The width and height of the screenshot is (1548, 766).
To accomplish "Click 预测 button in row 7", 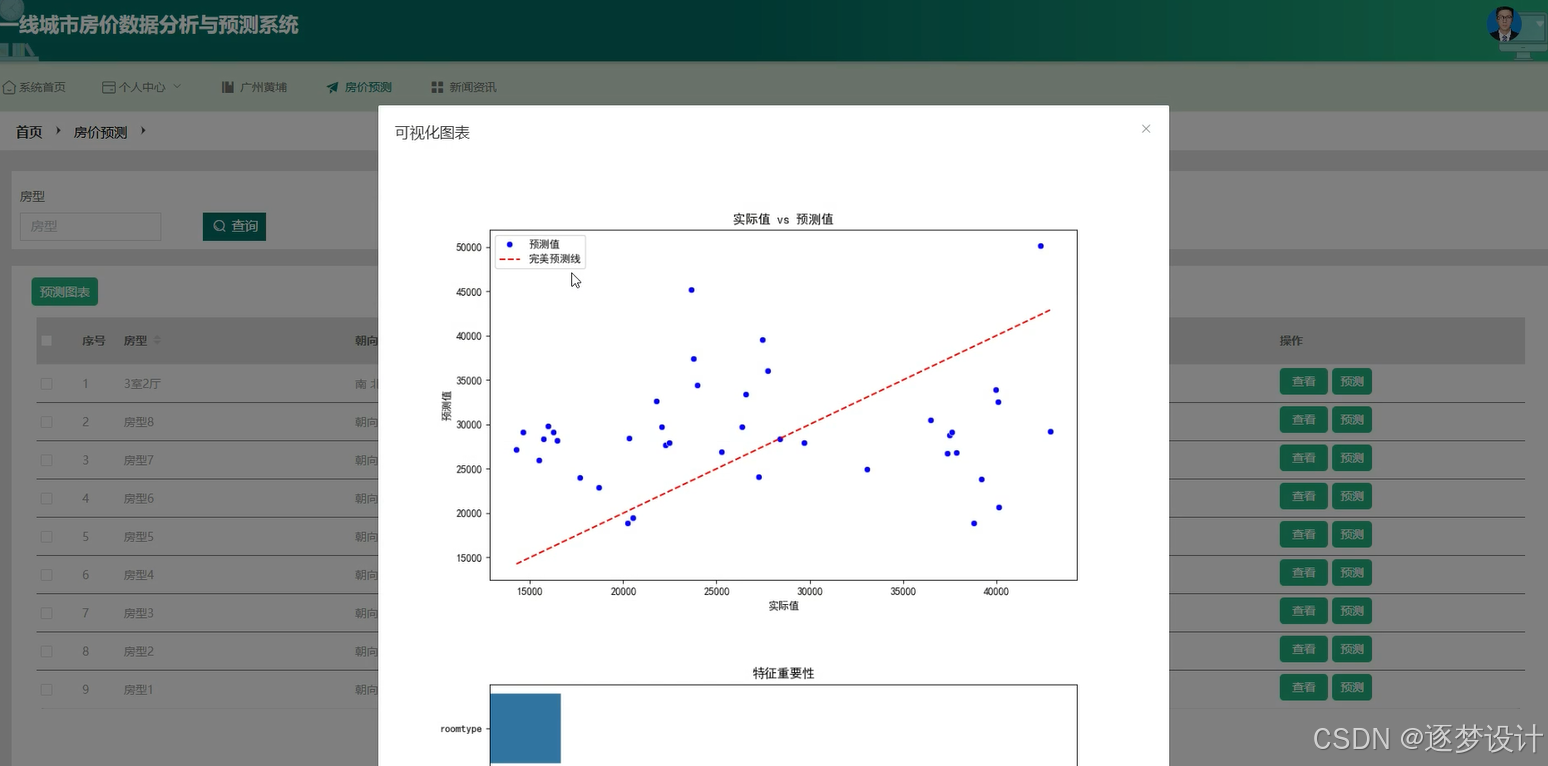I will [1352, 611].
